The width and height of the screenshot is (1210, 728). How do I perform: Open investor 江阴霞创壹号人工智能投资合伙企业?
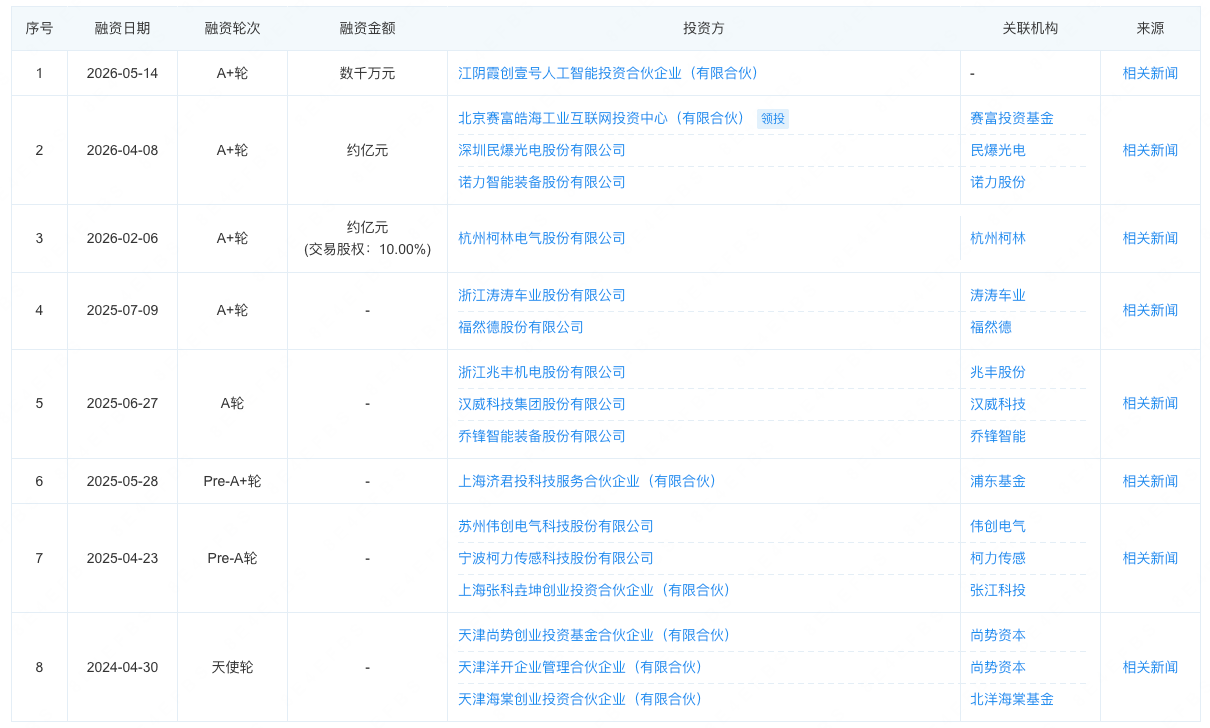coord(608,73)
